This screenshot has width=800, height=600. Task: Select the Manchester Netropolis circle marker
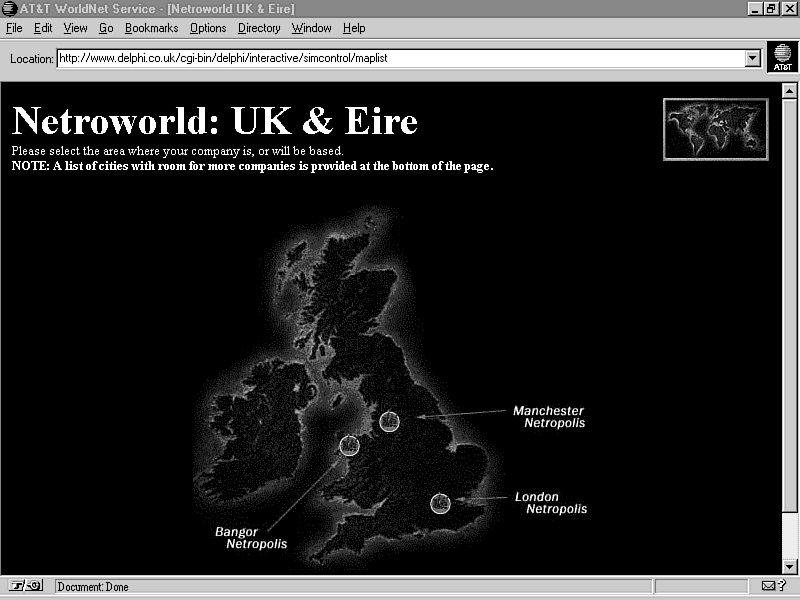point(389,421)
